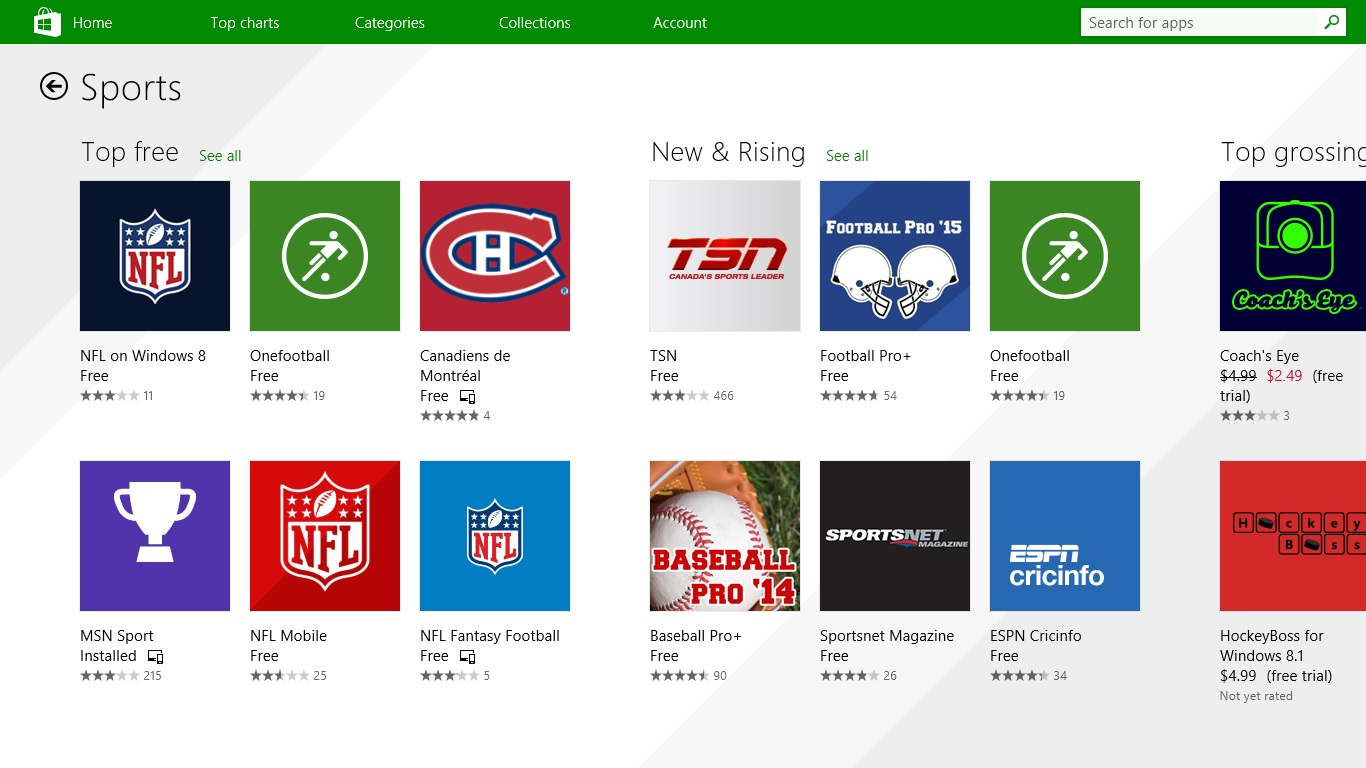Click the NFL Fantasy Football title text
This screenshot has width=1366, height=768.
pyautogui.click(x=490, y=636)
